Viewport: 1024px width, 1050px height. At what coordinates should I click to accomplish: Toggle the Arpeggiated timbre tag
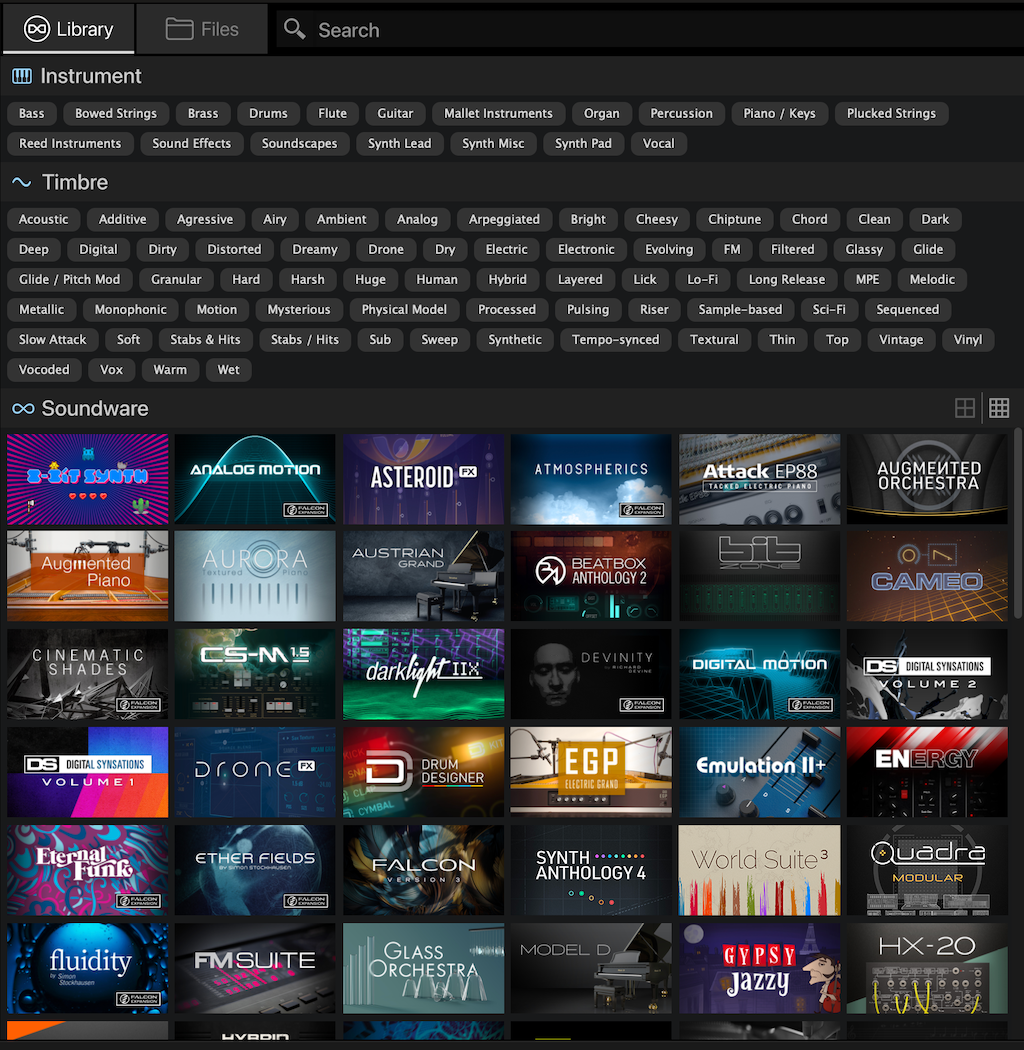pos(504,219)
